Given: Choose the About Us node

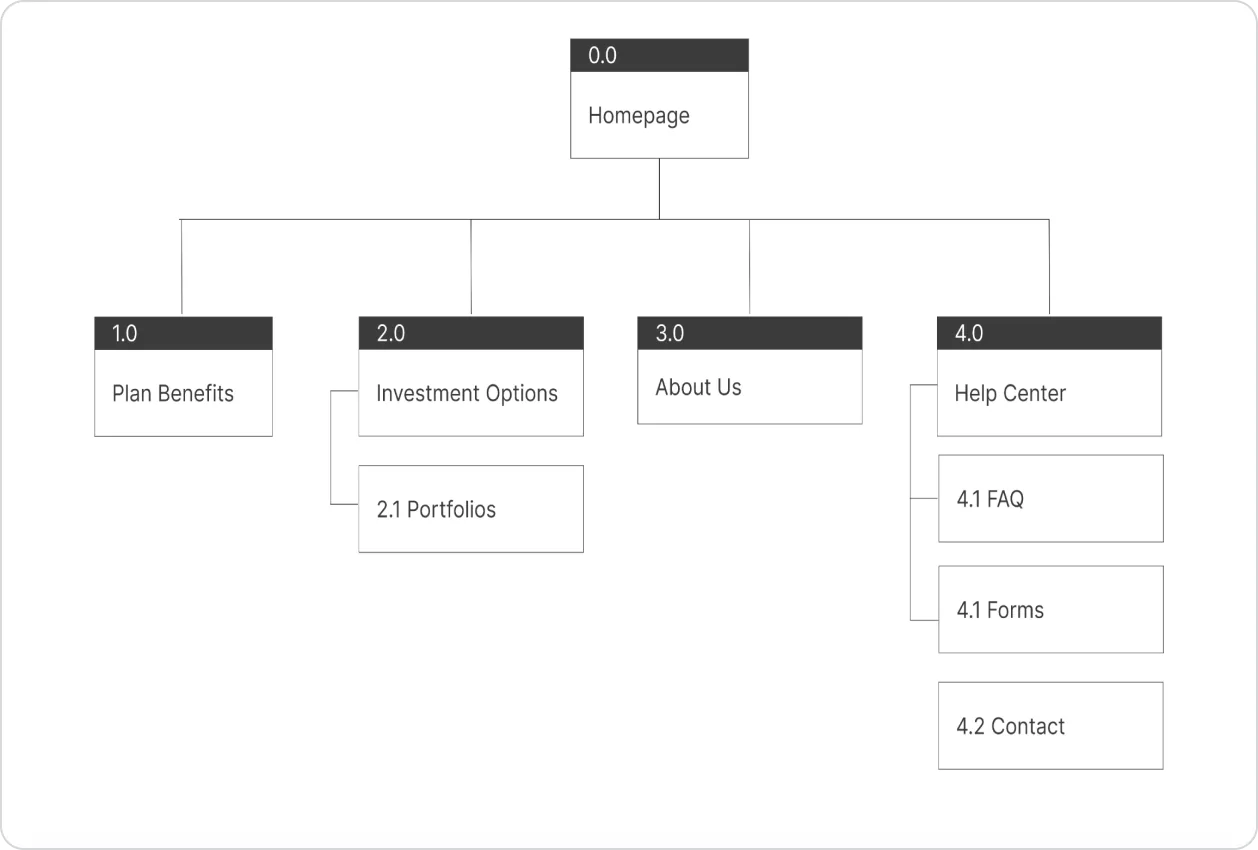Looking at the screenshot, I should click(x=749, y=387).
